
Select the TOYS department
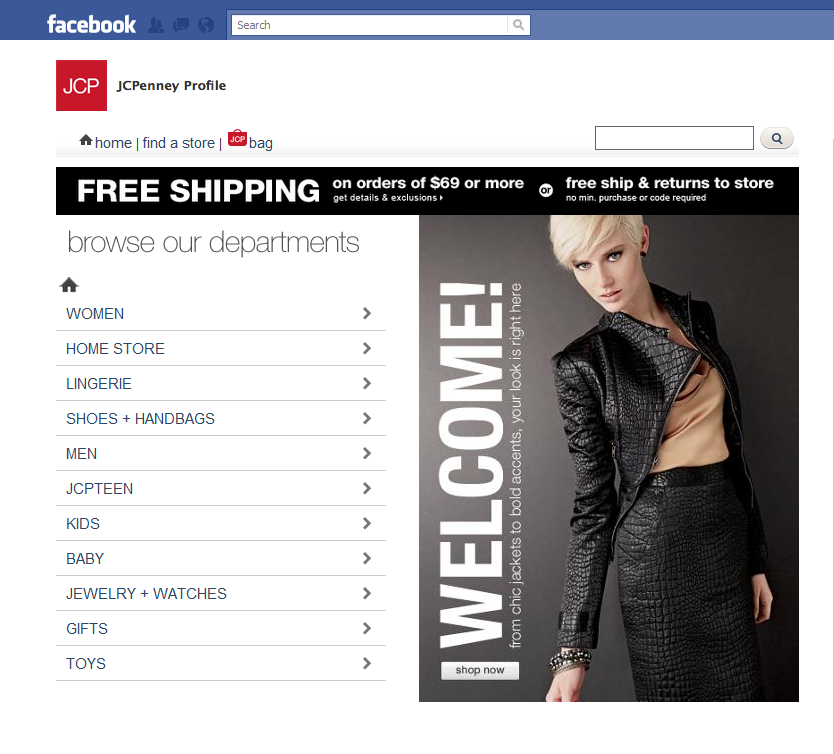[221, 664]
